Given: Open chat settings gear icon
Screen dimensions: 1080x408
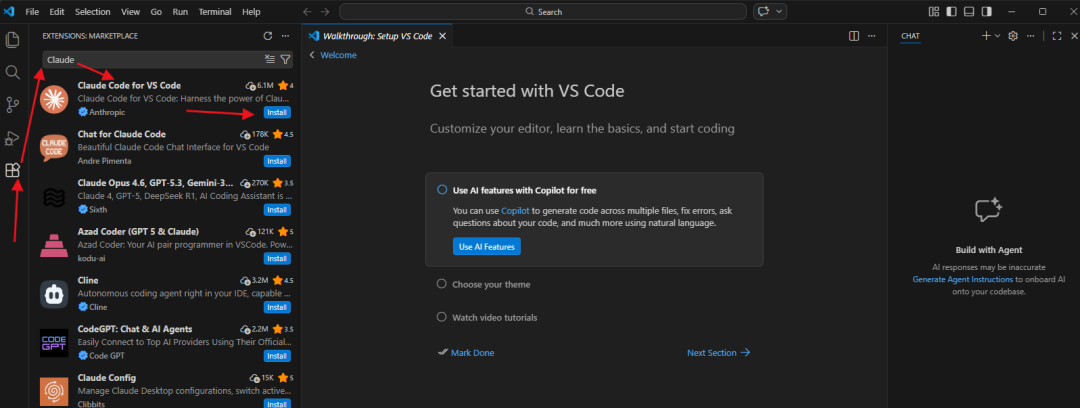Looking at the screenshot, I should [1013, 36].
